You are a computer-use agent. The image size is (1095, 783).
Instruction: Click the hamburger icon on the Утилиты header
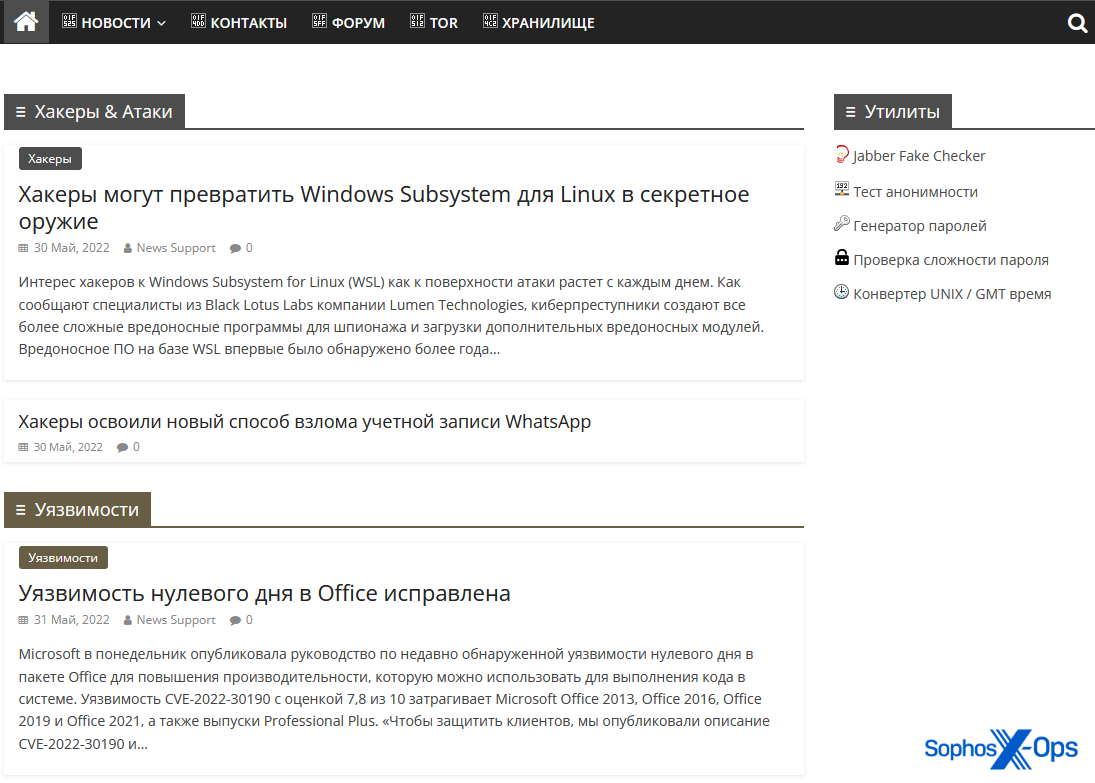pos(850,111)
